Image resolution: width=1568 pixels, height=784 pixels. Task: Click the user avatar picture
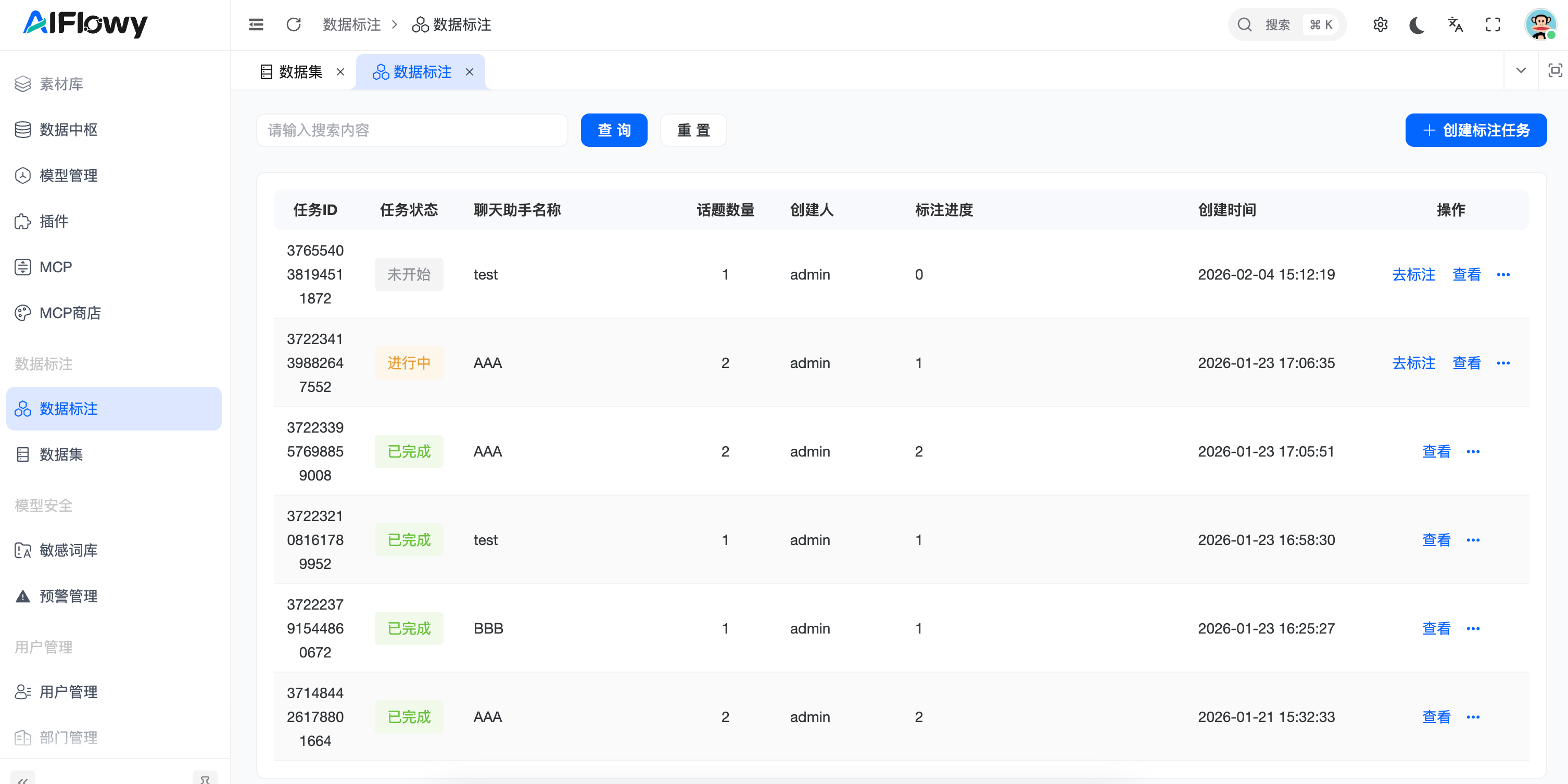coord(1540,25)
